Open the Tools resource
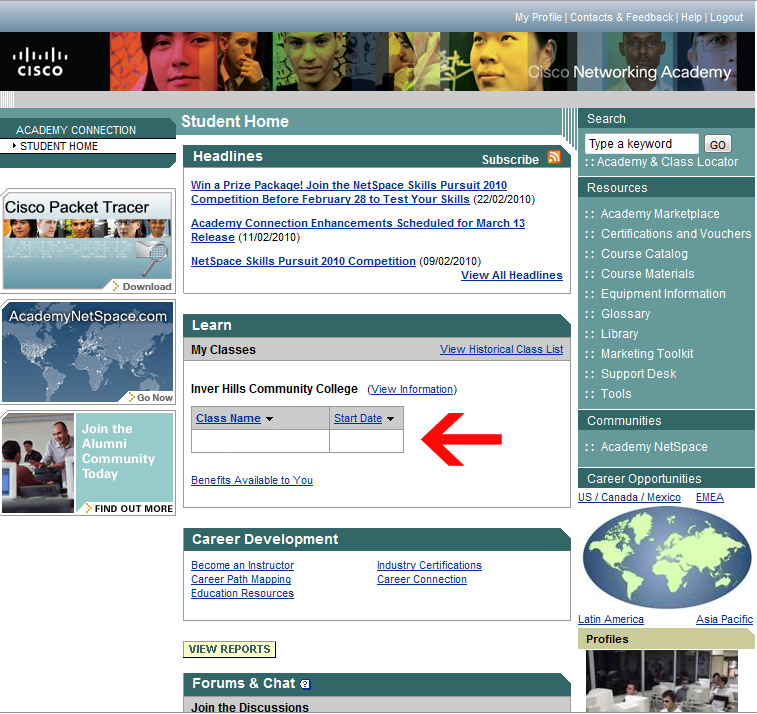This screenshot has width=757, height=714. (616, 394)
